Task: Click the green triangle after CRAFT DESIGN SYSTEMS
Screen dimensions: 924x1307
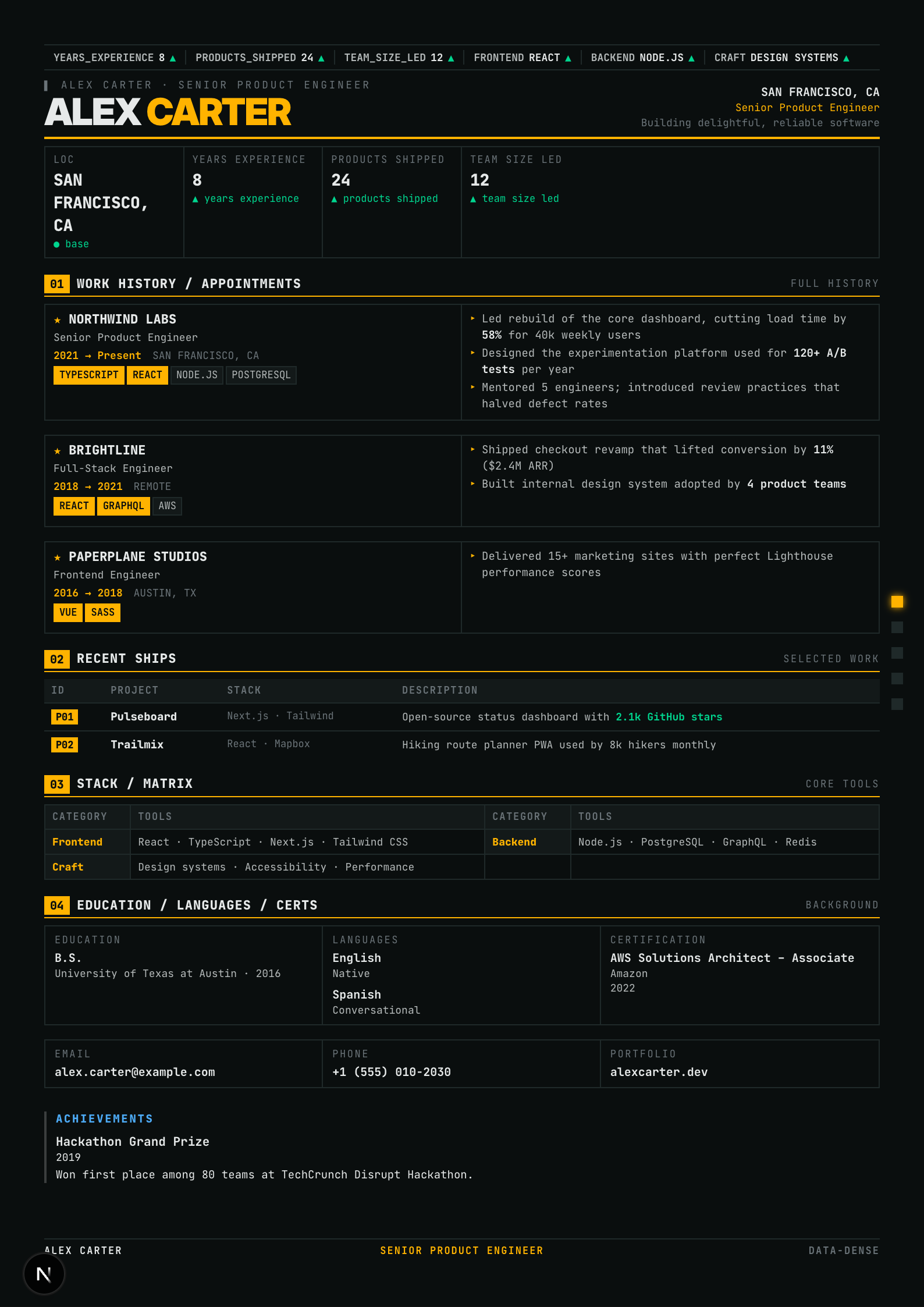Action: 846,58
